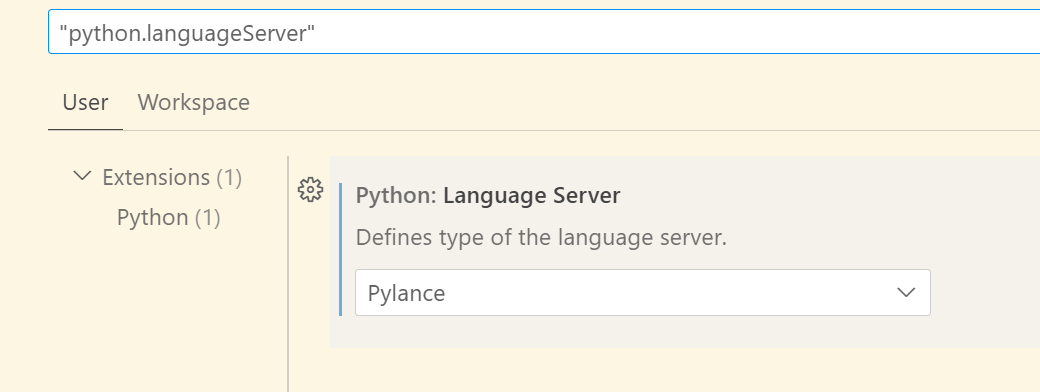The width and height of the screenshot is (1040, 392).
Task: Collapse the Extensions chevron in the tree
Action: click(82, 176)
